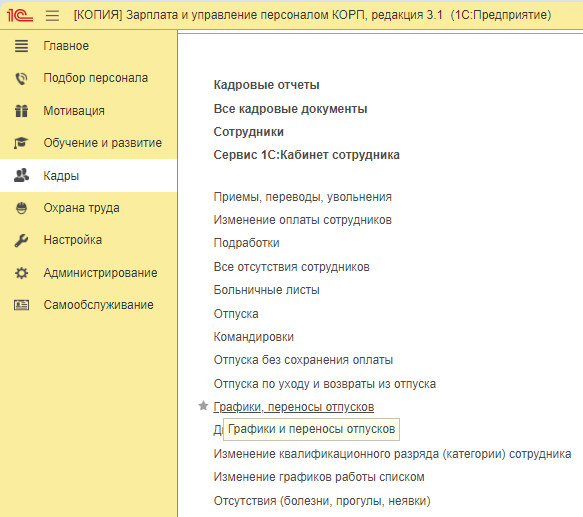Image resolution: width=583 pixels, height=517 pixels.
Task: Click the Самообслуживание ID card icon
Action: tap(21, 305)
